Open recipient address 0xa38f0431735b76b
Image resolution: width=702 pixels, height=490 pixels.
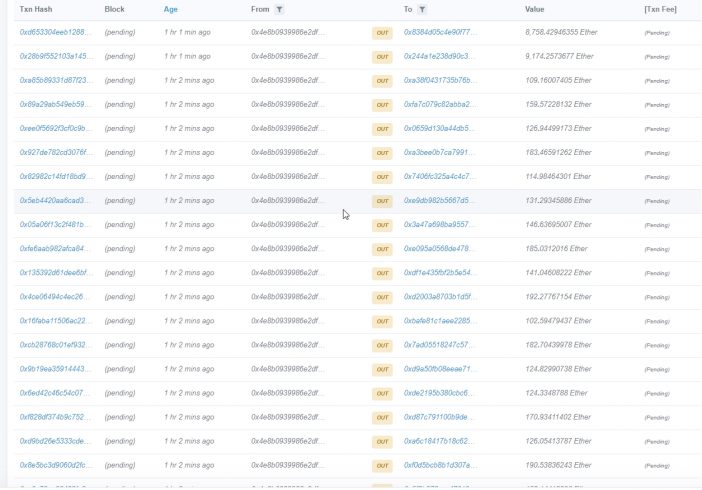(x=439, y=81)
